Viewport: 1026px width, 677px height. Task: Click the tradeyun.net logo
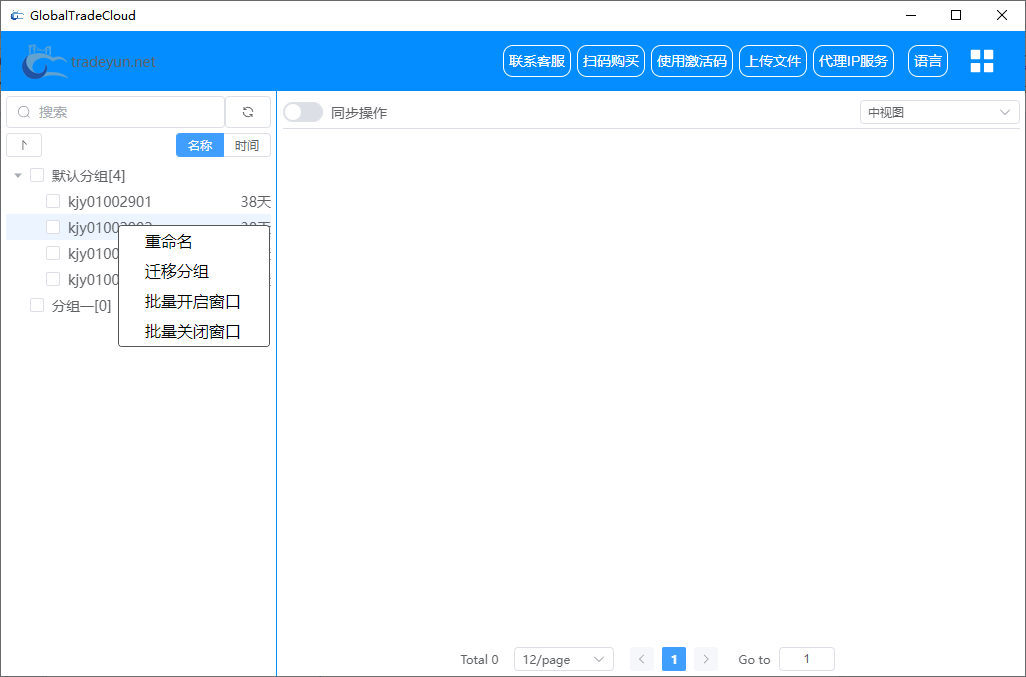[88, 60]
